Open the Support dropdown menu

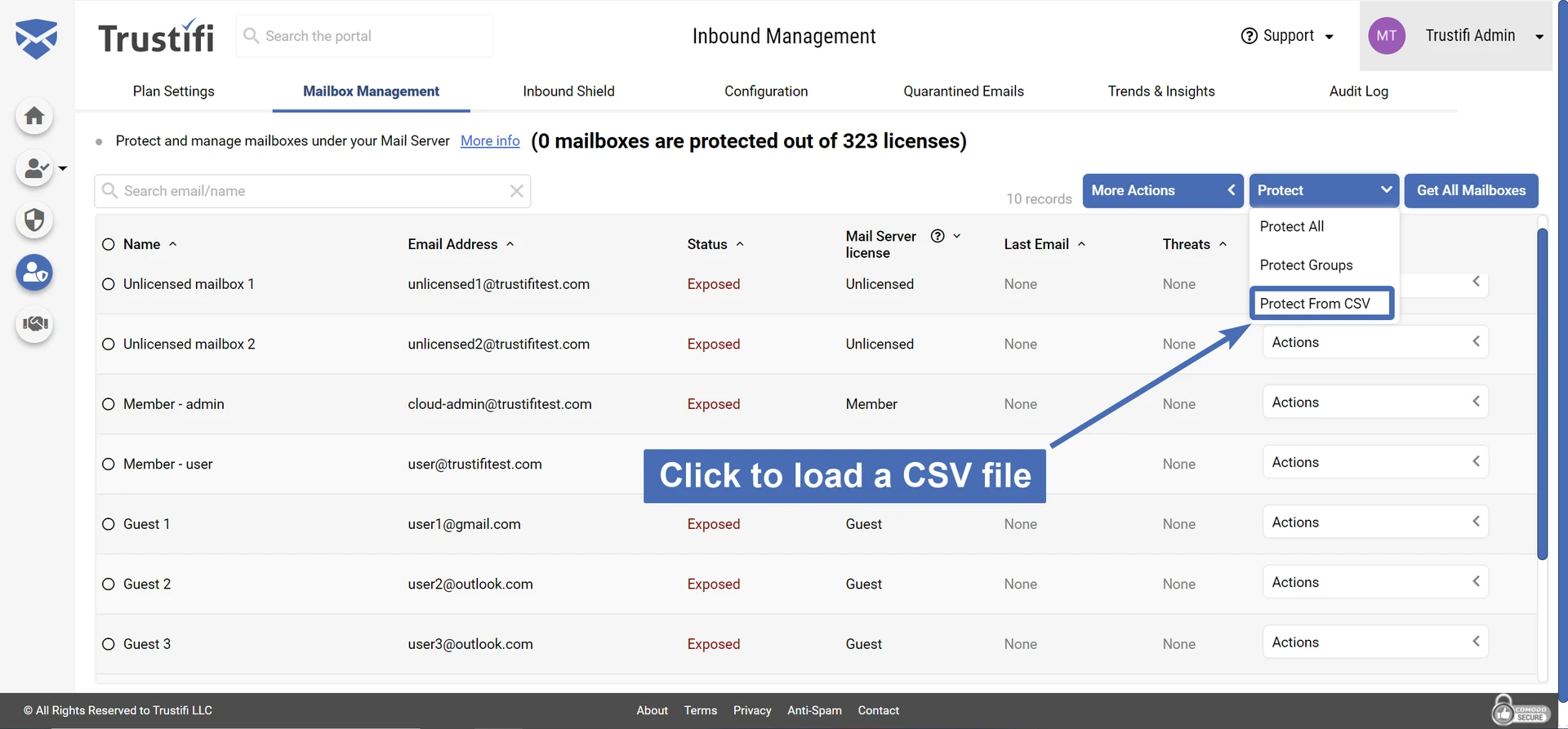point(1288,36)
